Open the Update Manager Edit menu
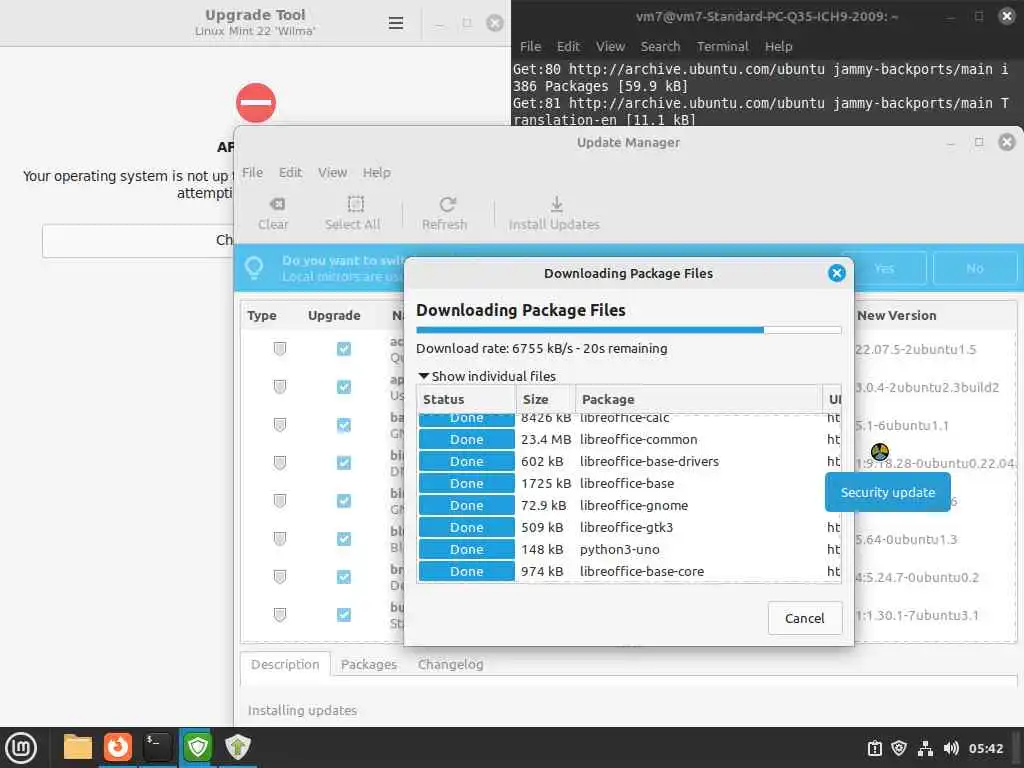1024x768 pixels. pyautogui.click(x=290, y=172)
